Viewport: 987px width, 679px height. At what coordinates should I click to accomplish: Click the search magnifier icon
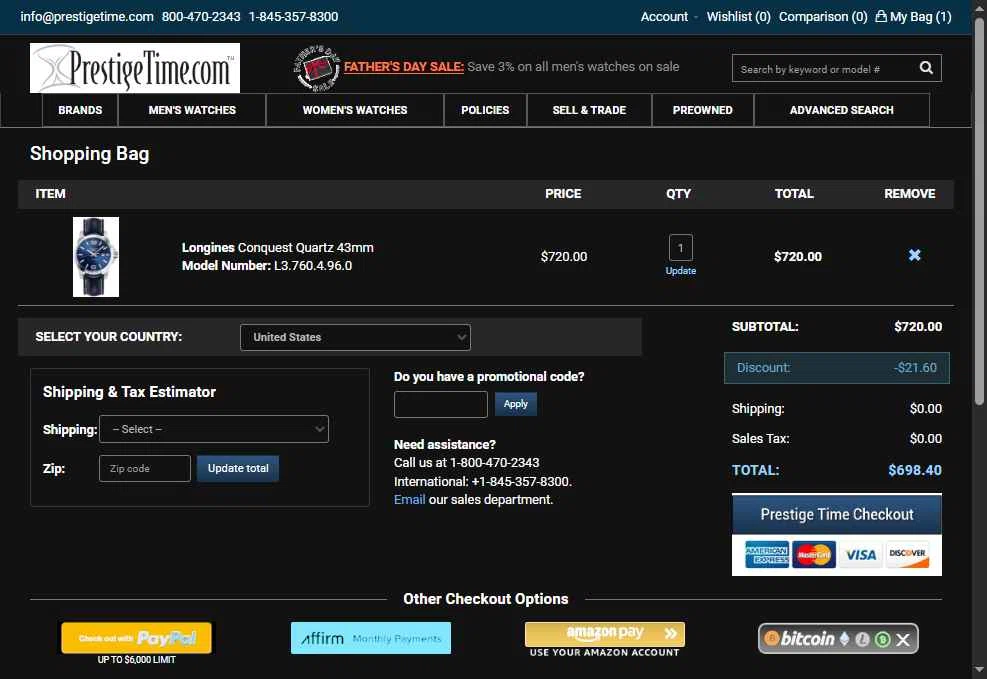(x=926, y=67)
